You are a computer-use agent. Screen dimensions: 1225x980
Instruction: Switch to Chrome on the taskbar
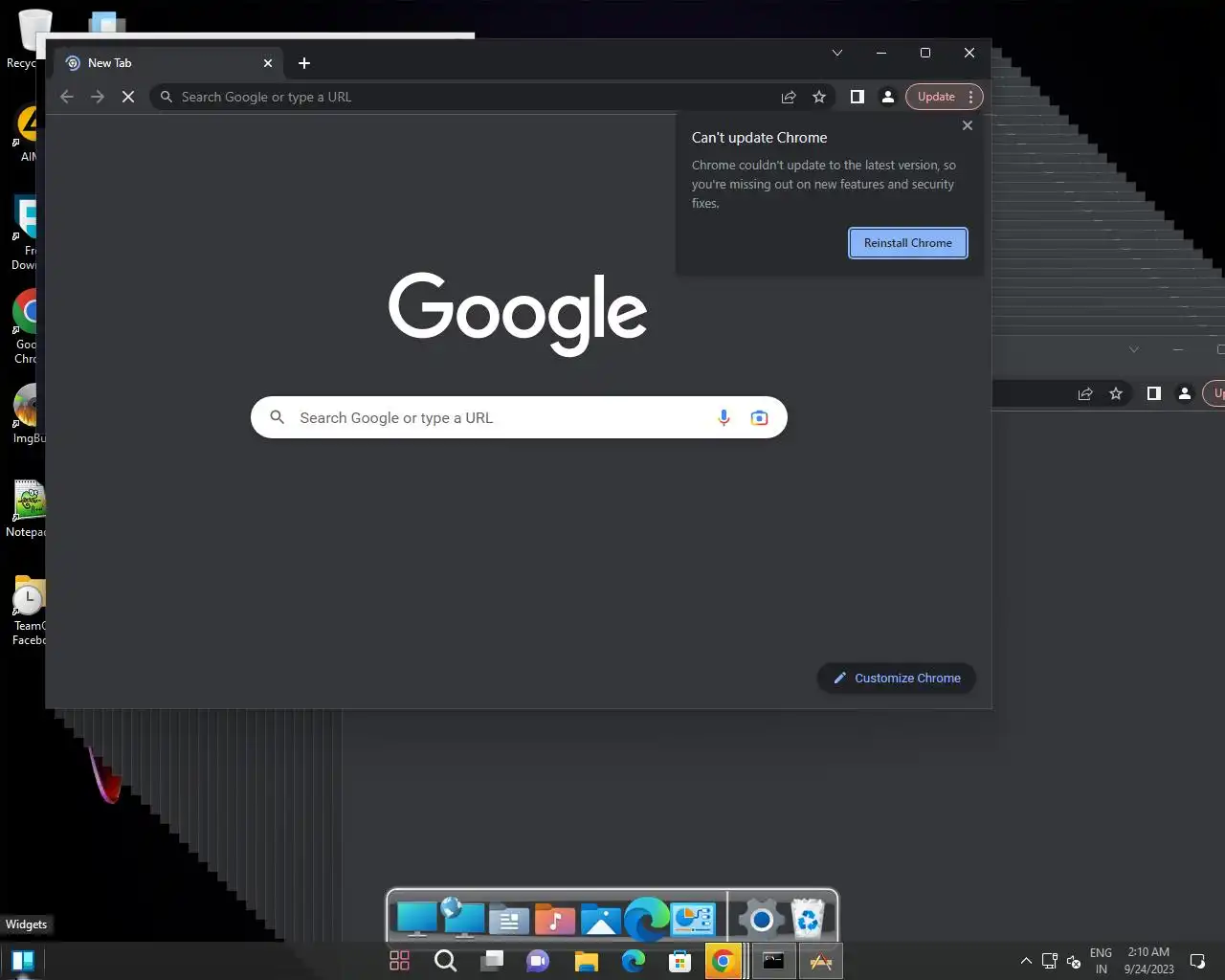tap(724, 961)
